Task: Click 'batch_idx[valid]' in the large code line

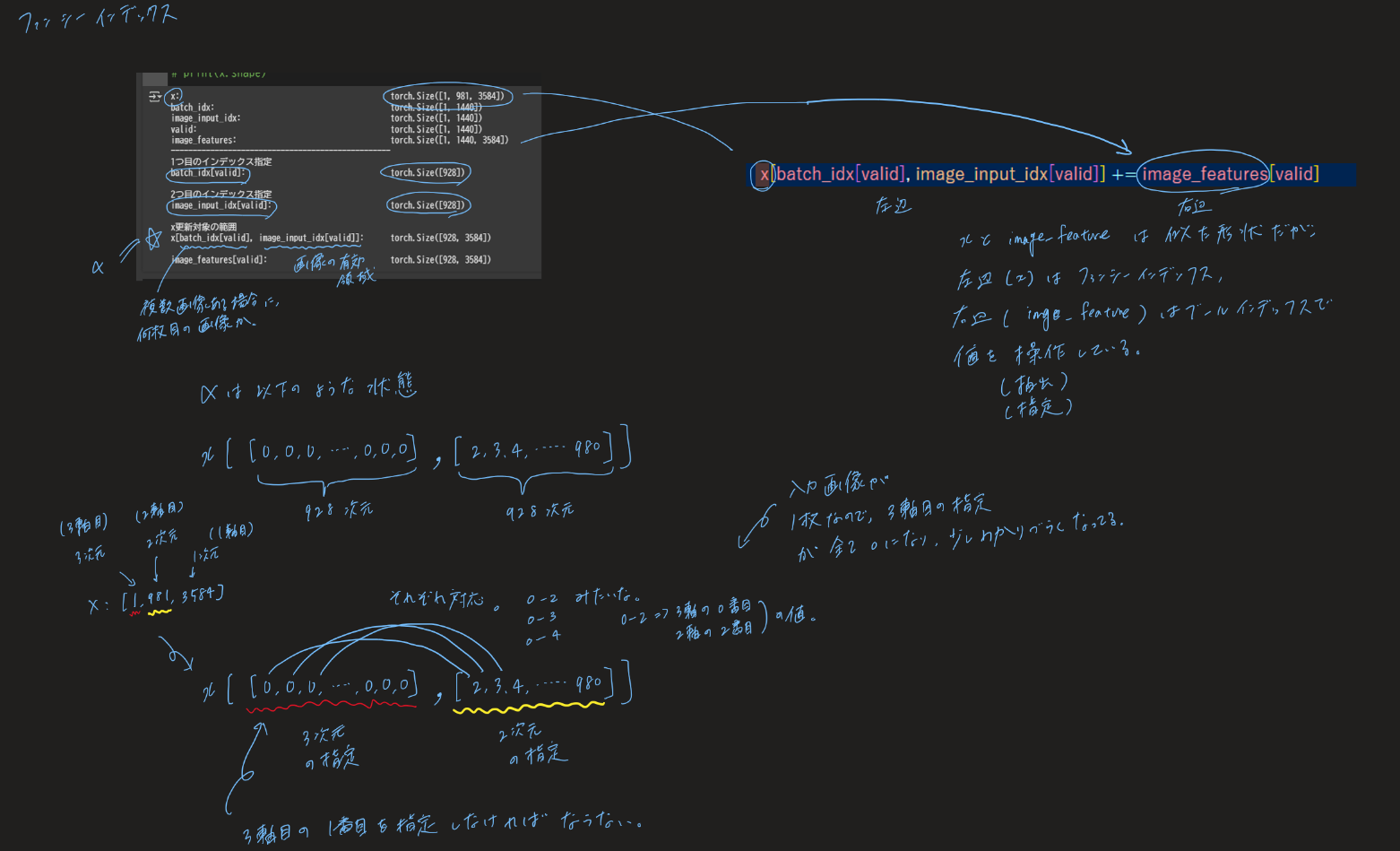Action: (x=840, y=174)
